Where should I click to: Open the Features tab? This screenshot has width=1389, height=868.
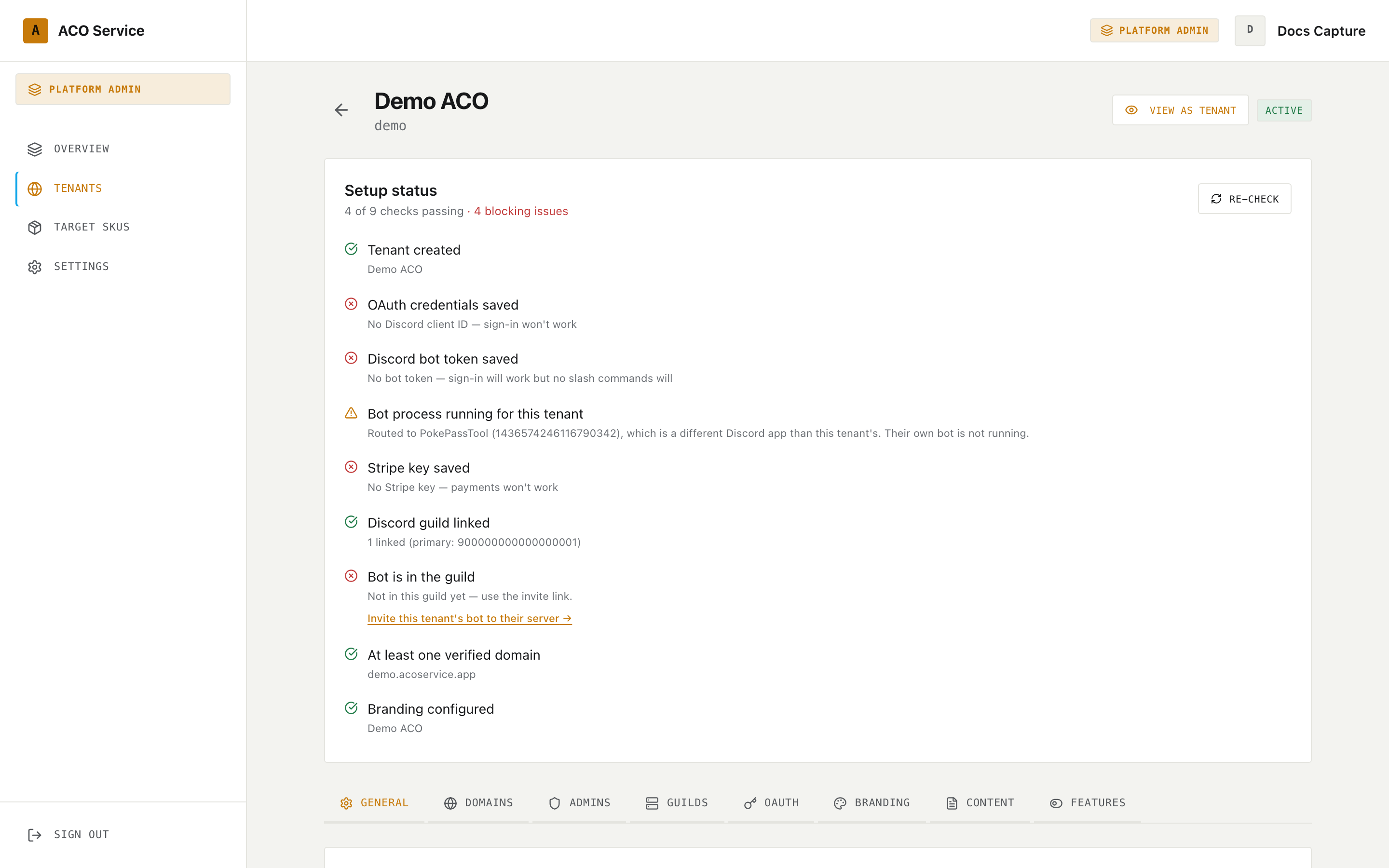click(1088, 803)
